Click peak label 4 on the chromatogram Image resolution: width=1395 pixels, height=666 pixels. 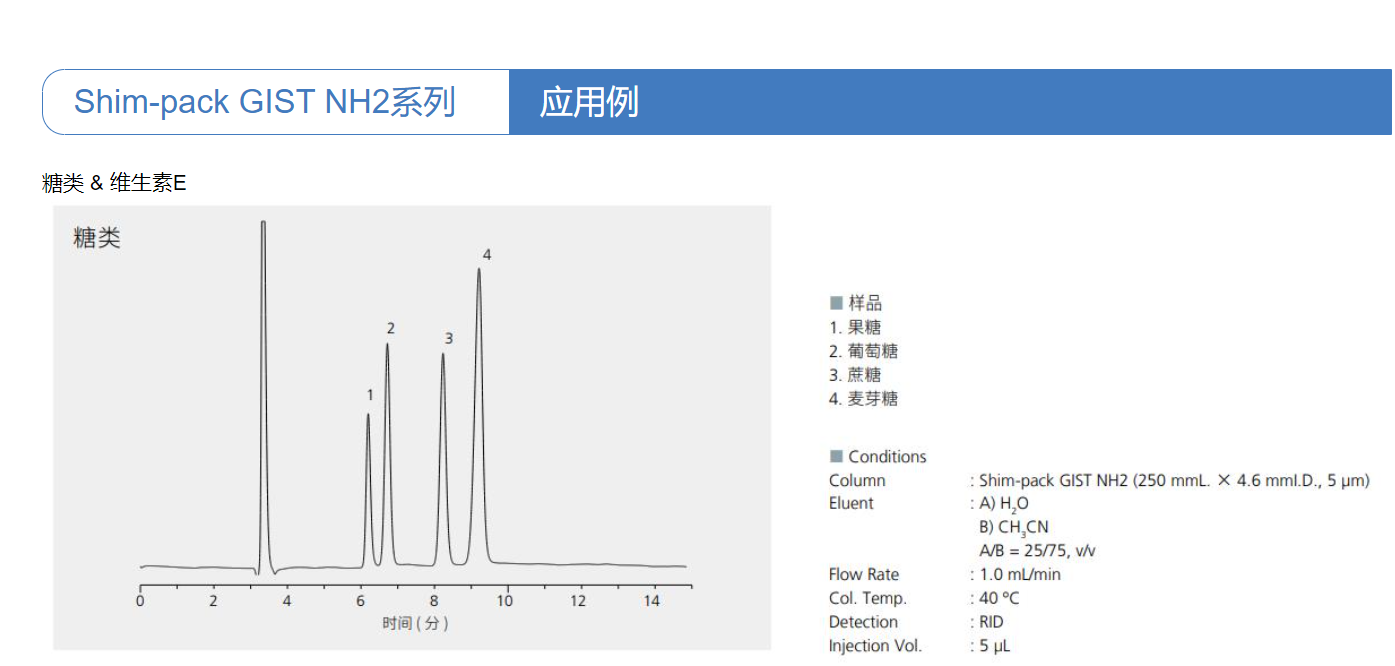click(x=487, y=255)
